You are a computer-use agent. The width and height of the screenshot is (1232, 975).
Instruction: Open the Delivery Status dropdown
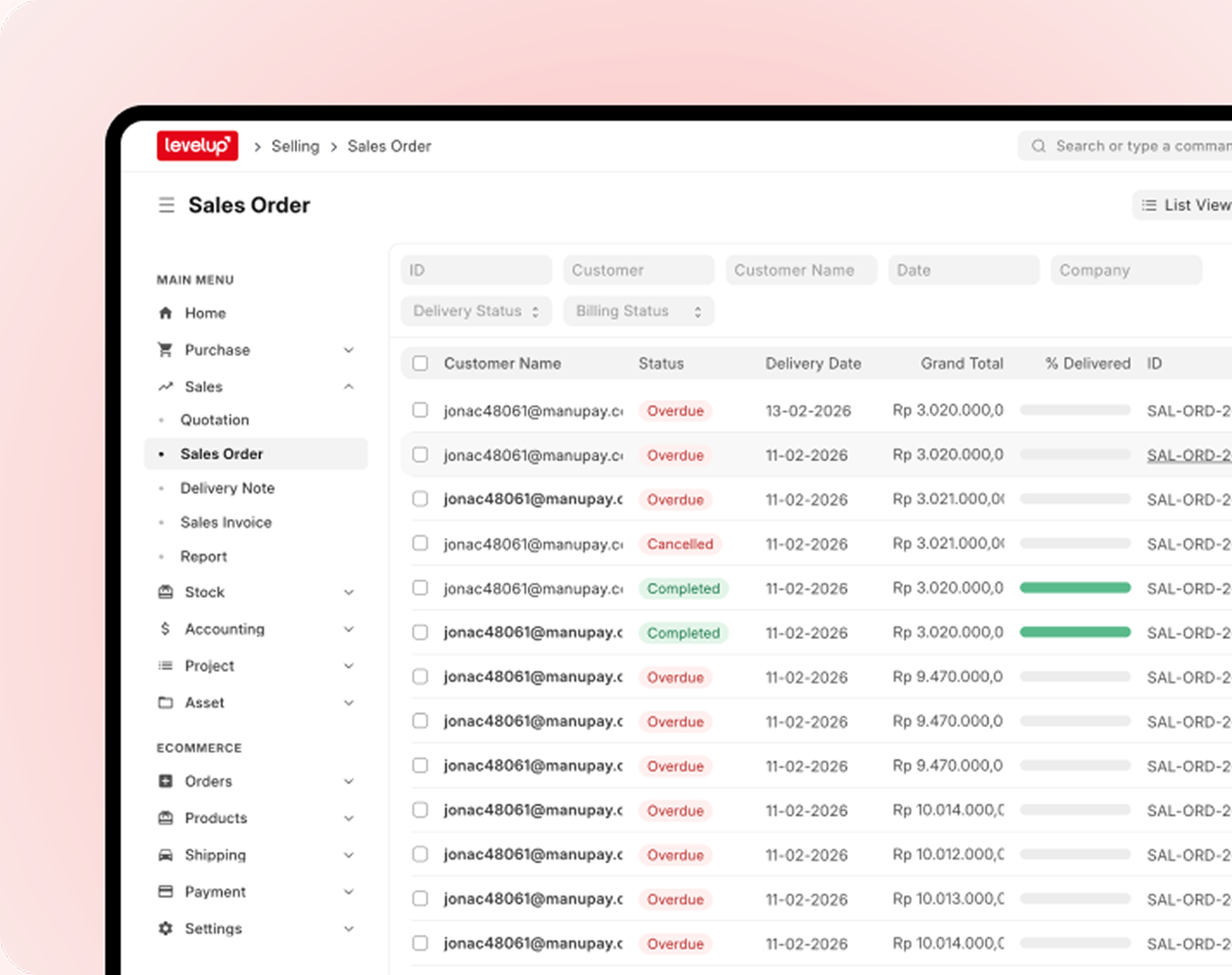point(476,311)
